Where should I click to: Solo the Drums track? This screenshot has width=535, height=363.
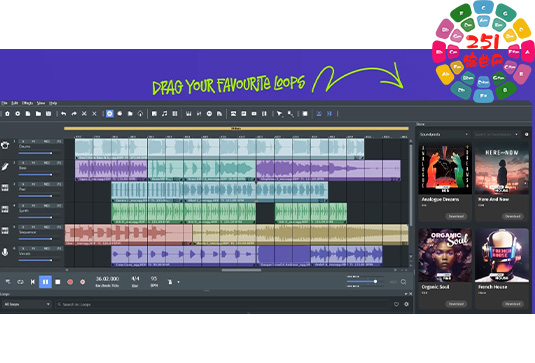(23, 141)
